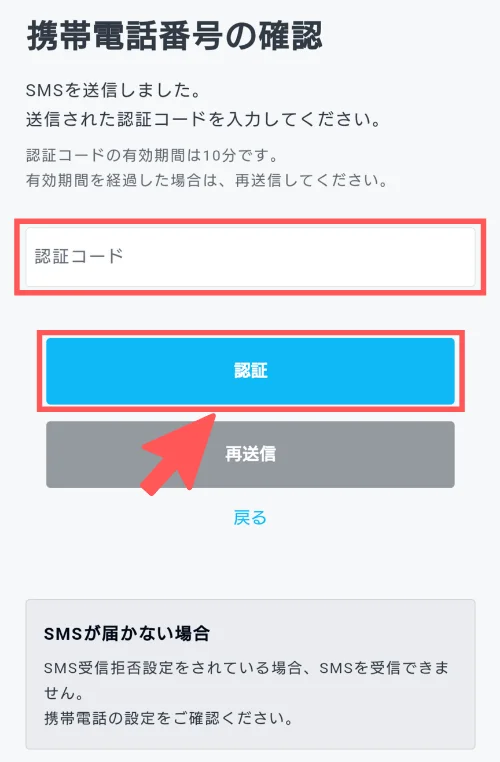Screen dimensions: 500x762
Task: Click the 有効期間を経過した場合は再送信 note
Action: tap(207, 180)
